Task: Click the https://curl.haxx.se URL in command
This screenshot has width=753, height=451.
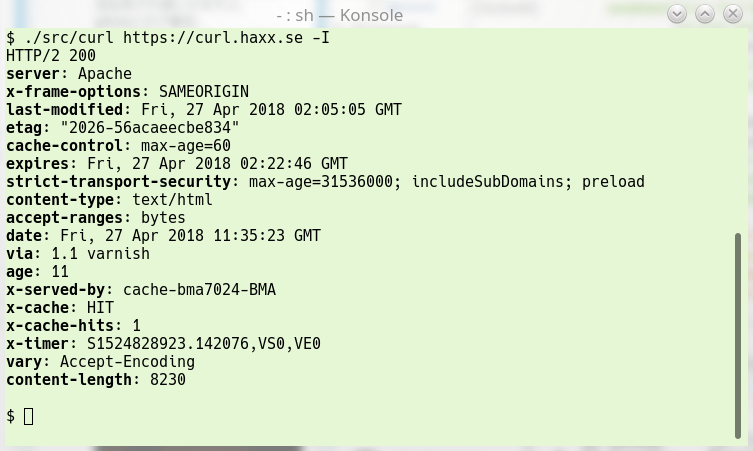Action: (x=213, y=37)
